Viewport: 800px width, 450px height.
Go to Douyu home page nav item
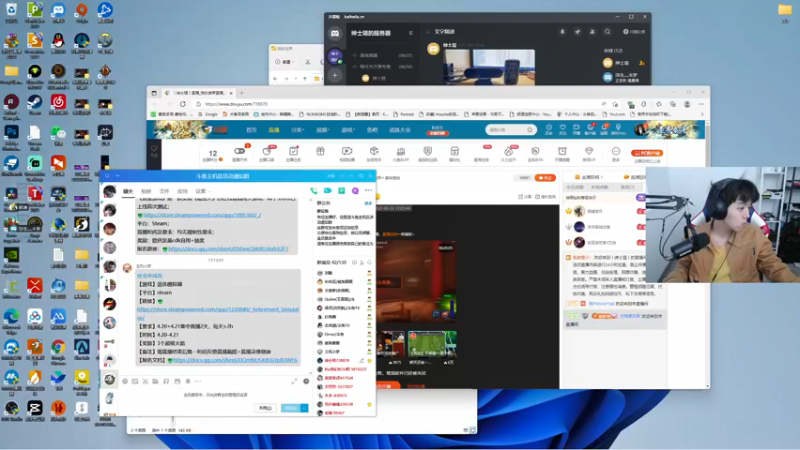252,130
